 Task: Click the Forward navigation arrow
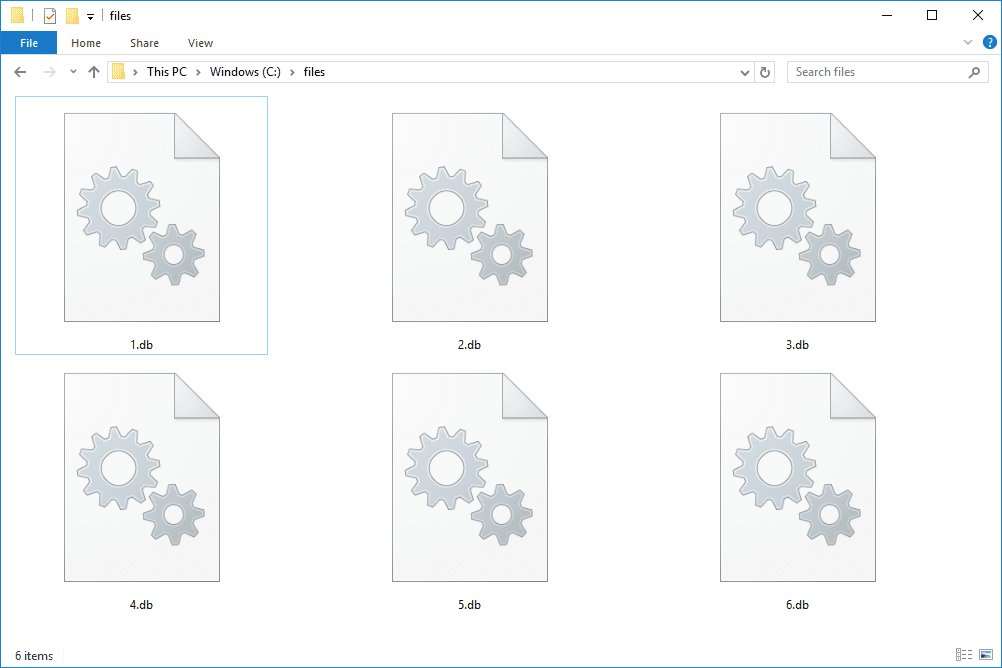click(x=47, y=71)
